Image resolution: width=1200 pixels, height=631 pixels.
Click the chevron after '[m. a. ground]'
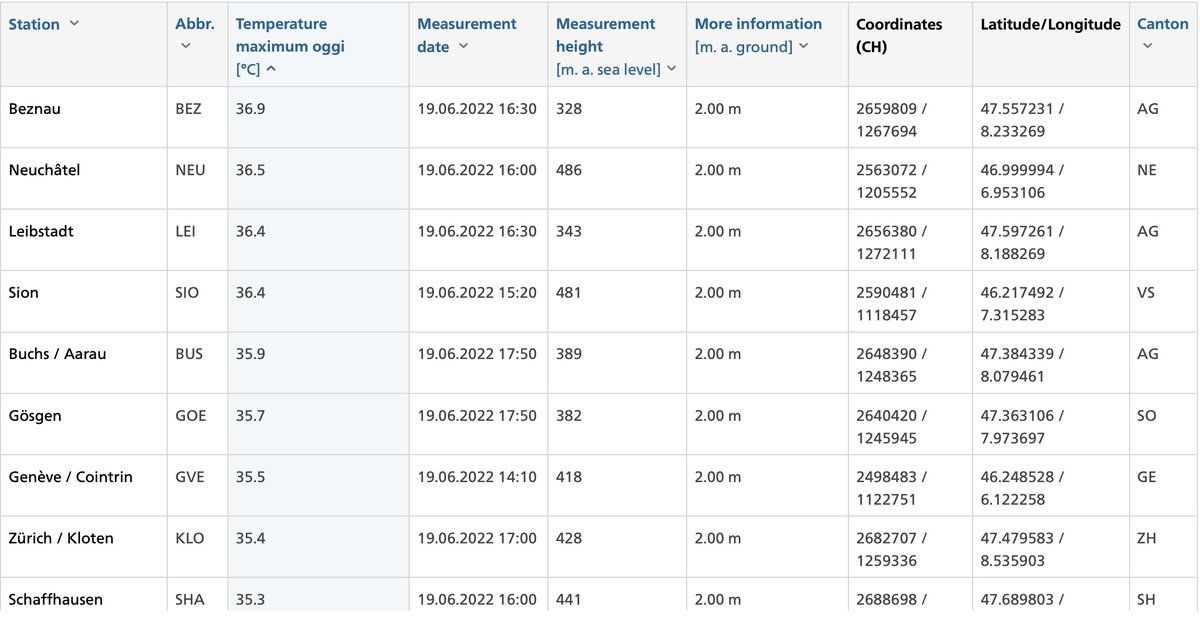[x=804, y=47]
